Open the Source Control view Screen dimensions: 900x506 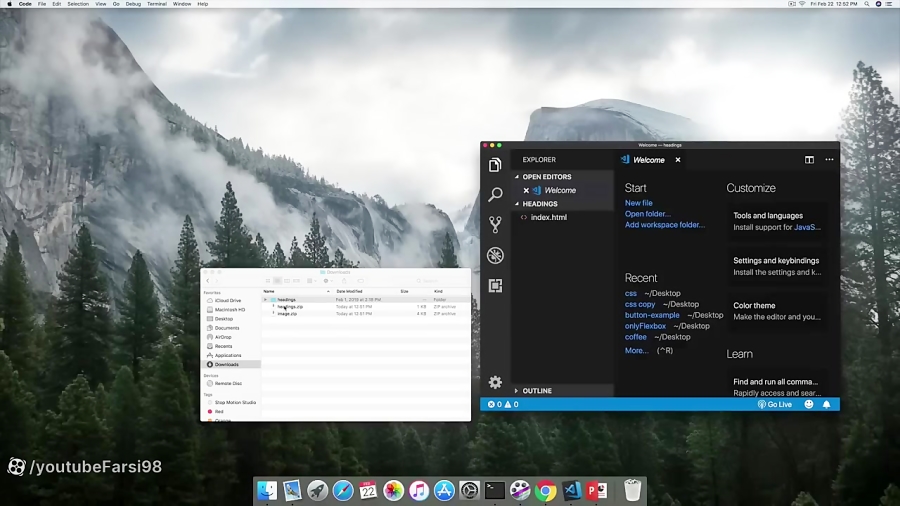[495, 225]
